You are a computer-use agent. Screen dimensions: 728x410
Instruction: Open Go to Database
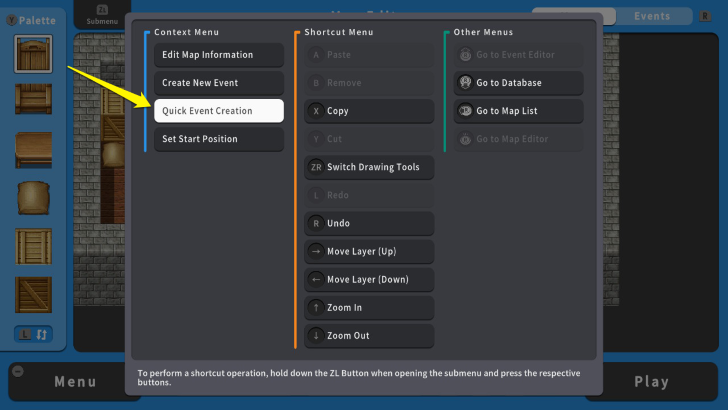[518, 83]
